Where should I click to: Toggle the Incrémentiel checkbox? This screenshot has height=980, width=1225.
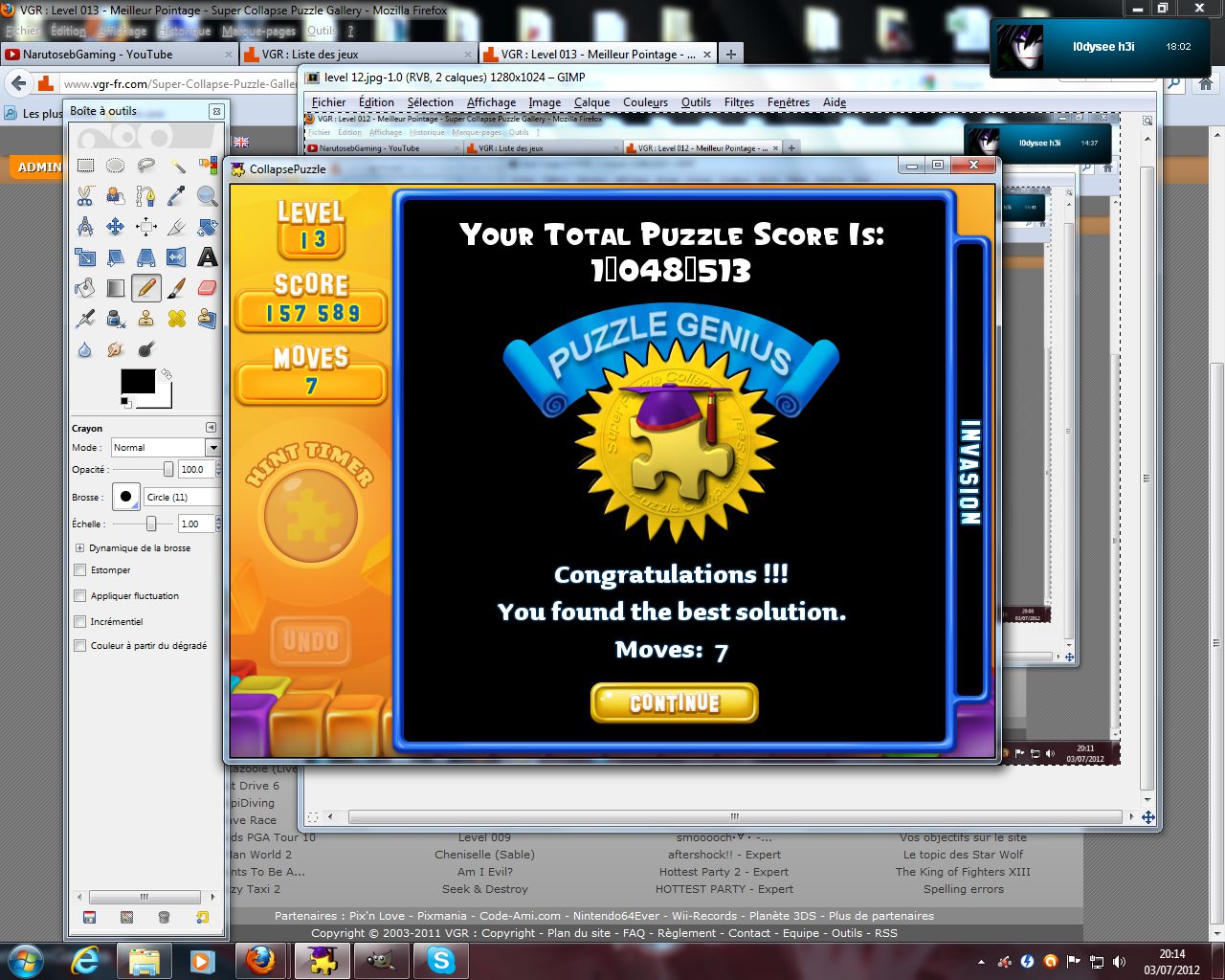click(80, 622)
